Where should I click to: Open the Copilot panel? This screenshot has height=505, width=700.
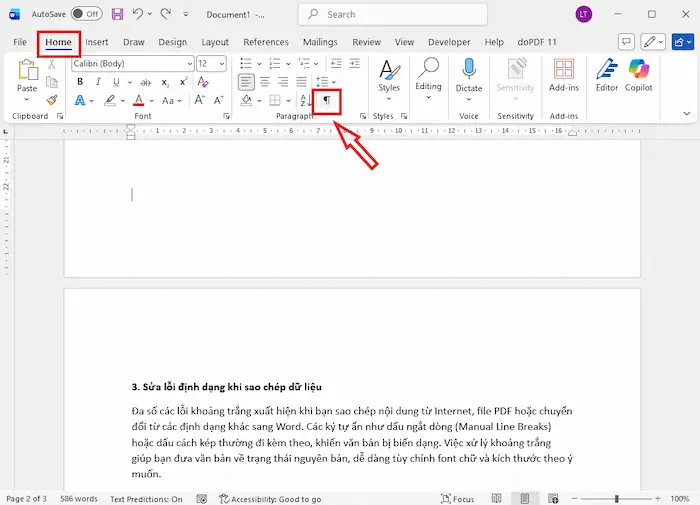point(639,75)
